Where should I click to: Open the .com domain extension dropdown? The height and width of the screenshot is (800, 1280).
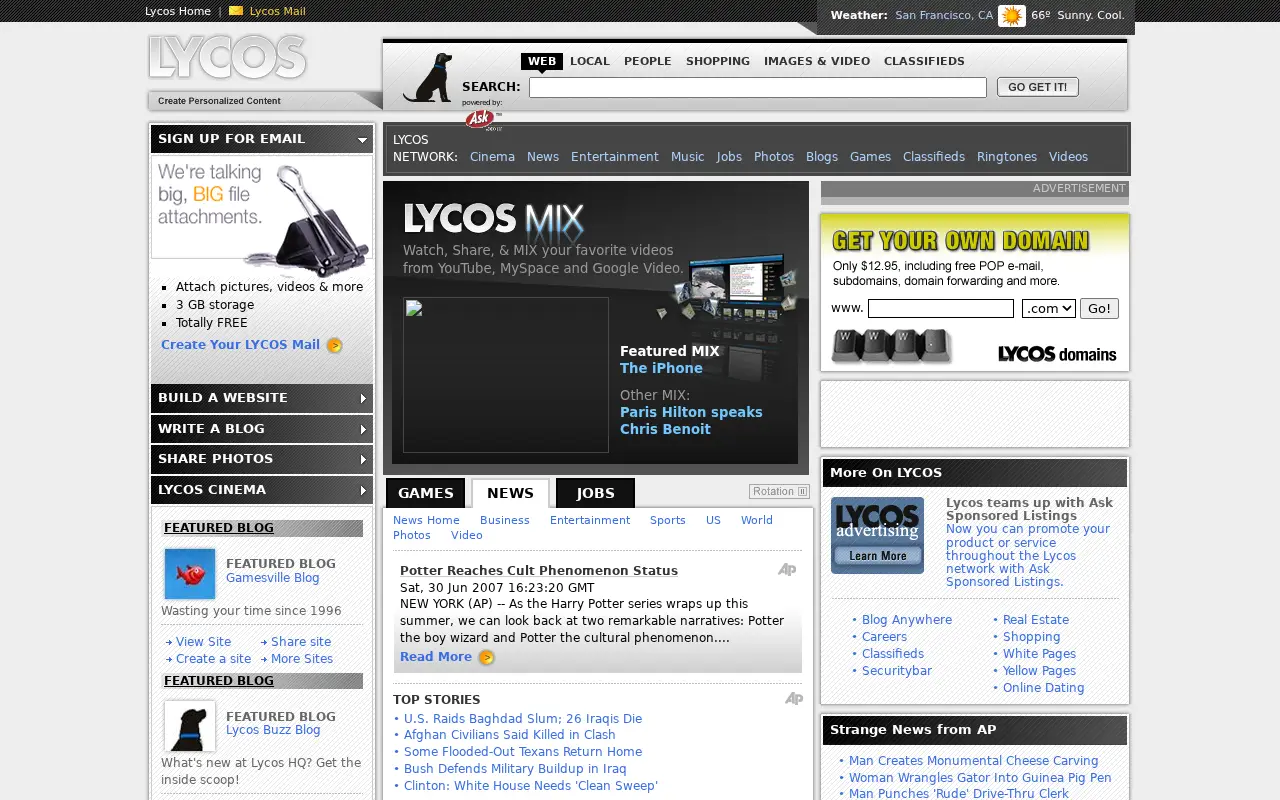click(1049, 309)
